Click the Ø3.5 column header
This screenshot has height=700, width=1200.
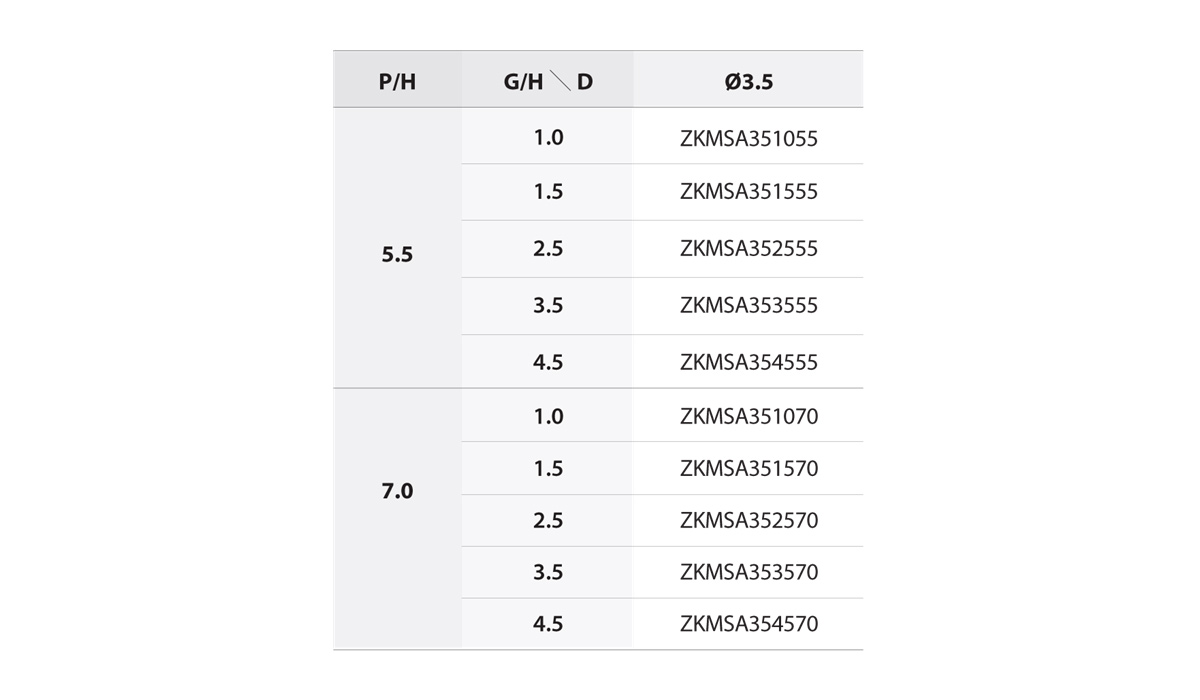click(748, 80)
